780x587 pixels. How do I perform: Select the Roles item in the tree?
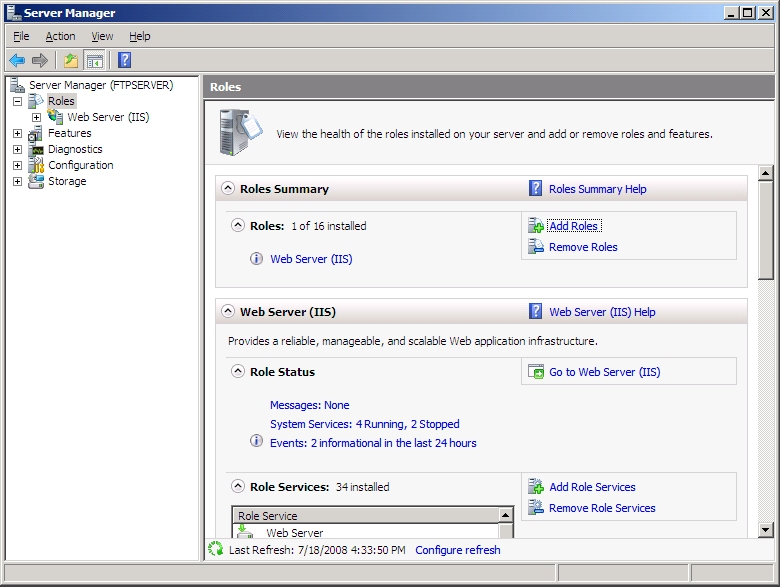[x=61, y=101]
